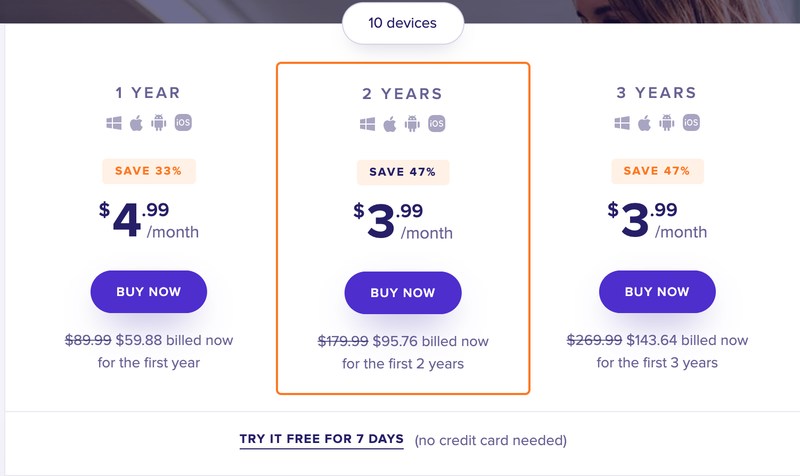
Task: Buy the 3 Years plan now
Action: coord(657,292)
